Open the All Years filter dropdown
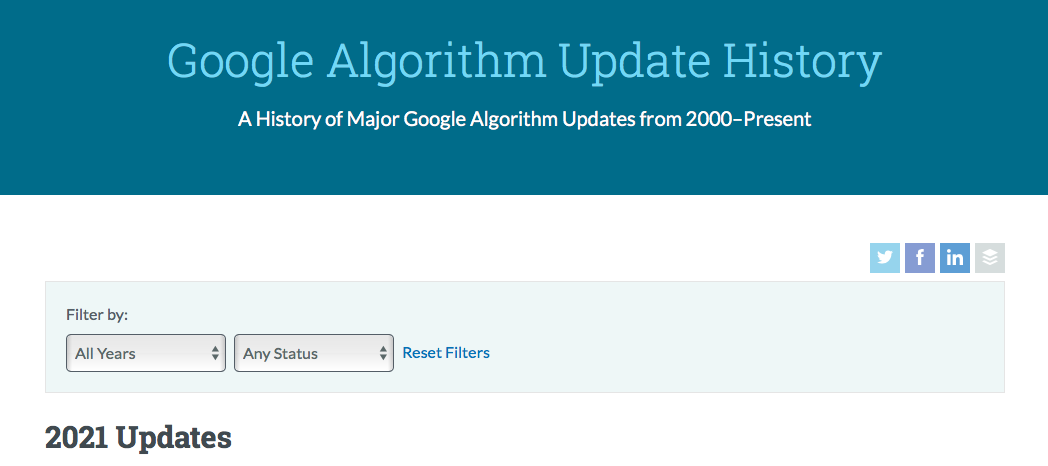 146,353
